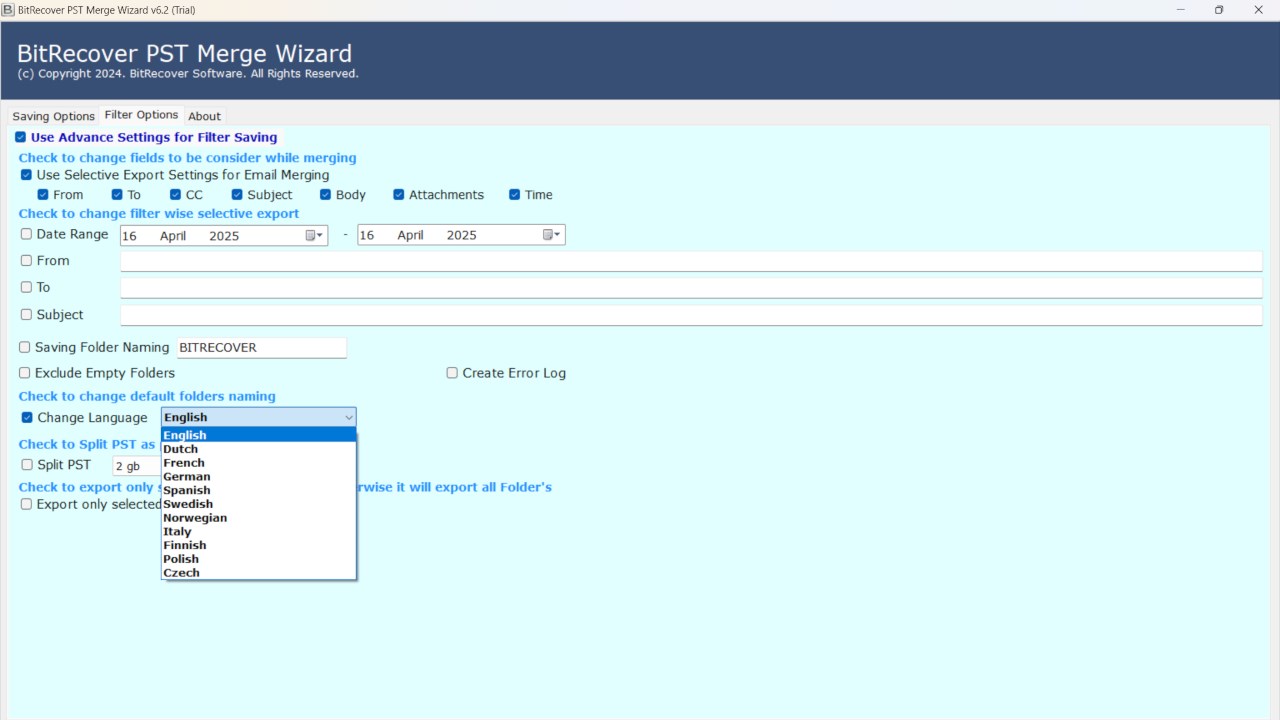Select Dutch in language list

pyautogui.click(x=259, y=449)
